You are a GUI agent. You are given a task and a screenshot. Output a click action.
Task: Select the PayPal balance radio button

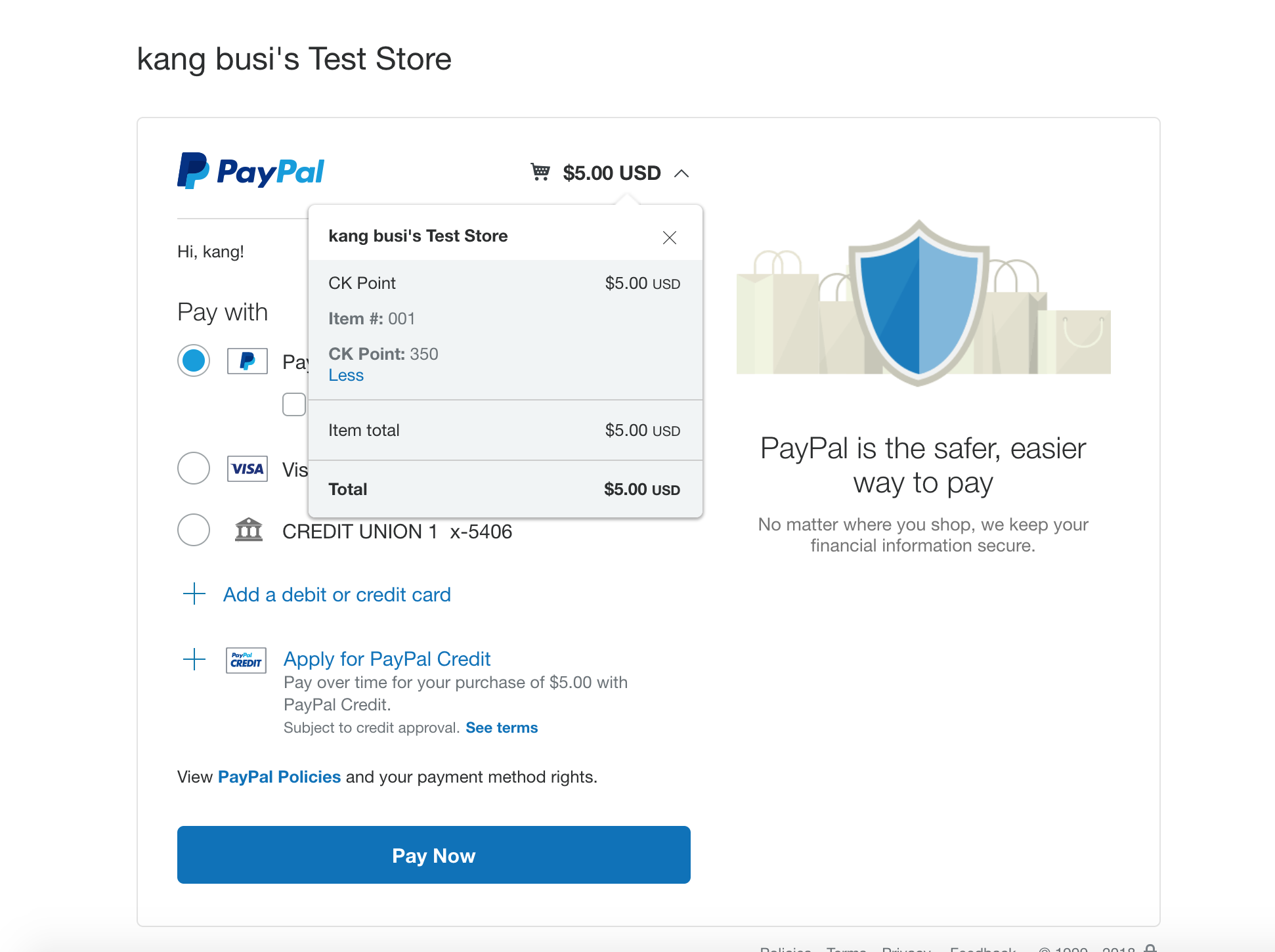click(x=194, y=360)
